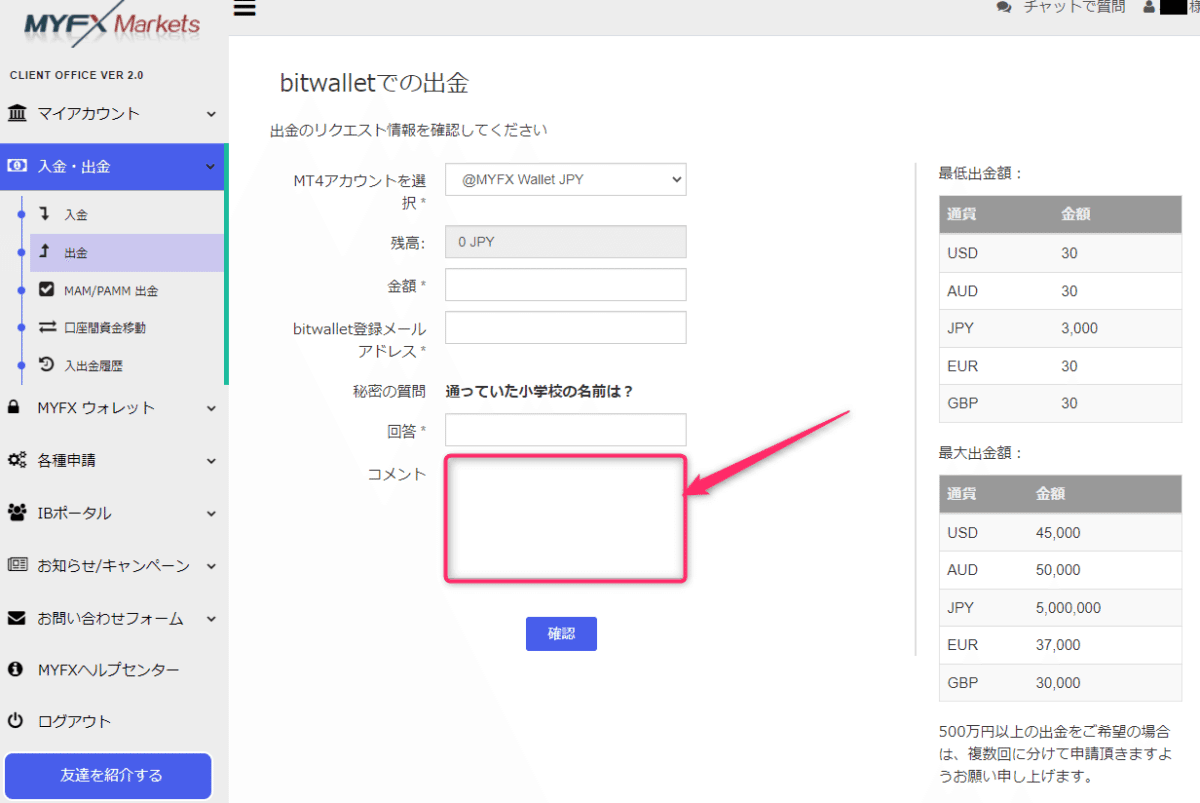Expand the MYFX ウォレット chevron
Screen dimensions: 1200x803
coord(211,408)
